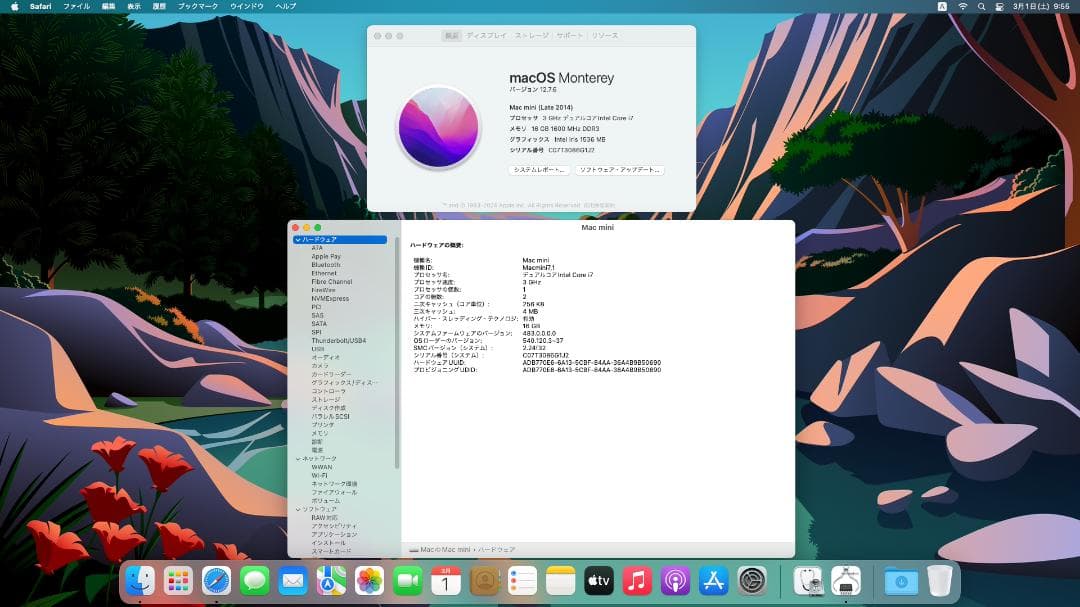Open System Preferences from the Dock

click(750, 580)
